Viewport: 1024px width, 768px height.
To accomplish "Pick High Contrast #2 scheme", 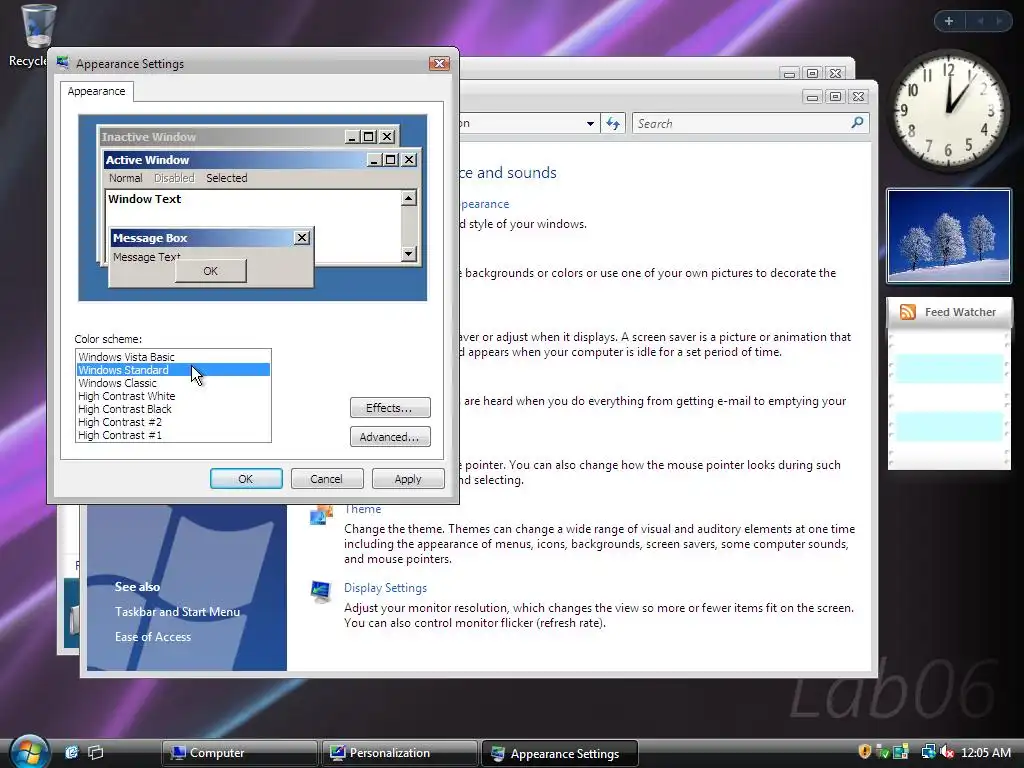I will point(173,422).
